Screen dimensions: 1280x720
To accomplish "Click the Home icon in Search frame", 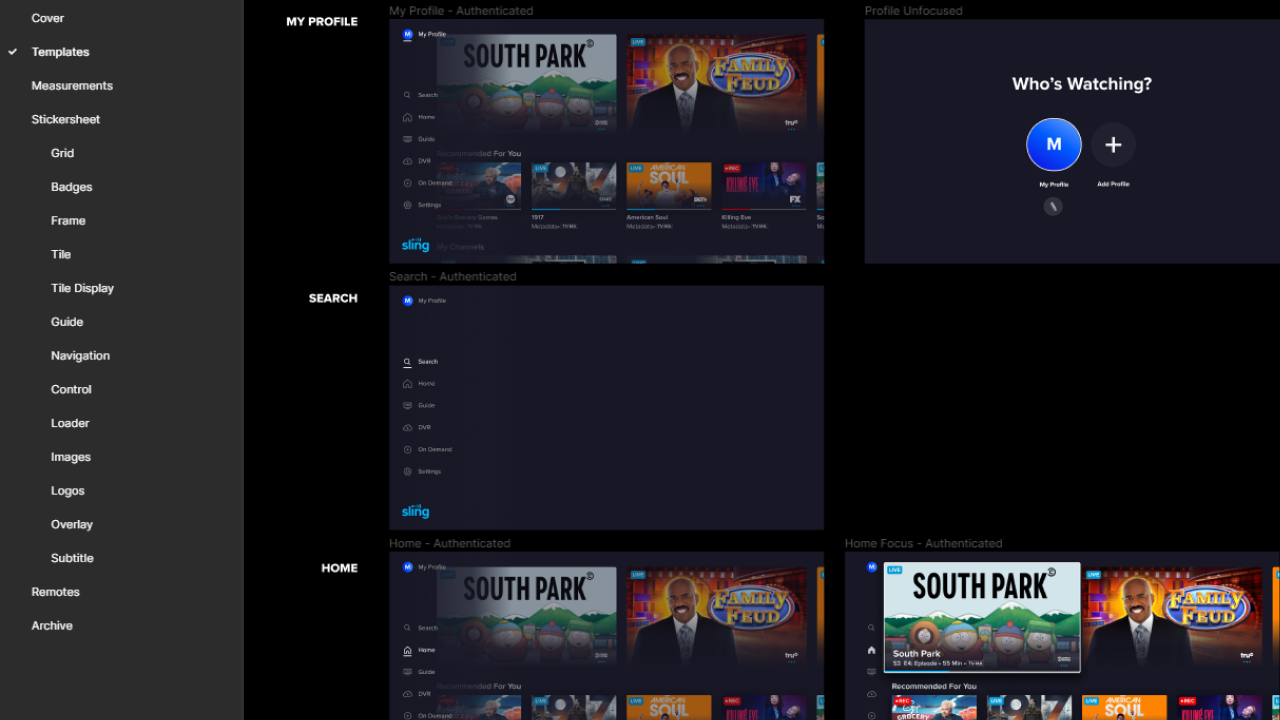I will (x=407, y=384).
